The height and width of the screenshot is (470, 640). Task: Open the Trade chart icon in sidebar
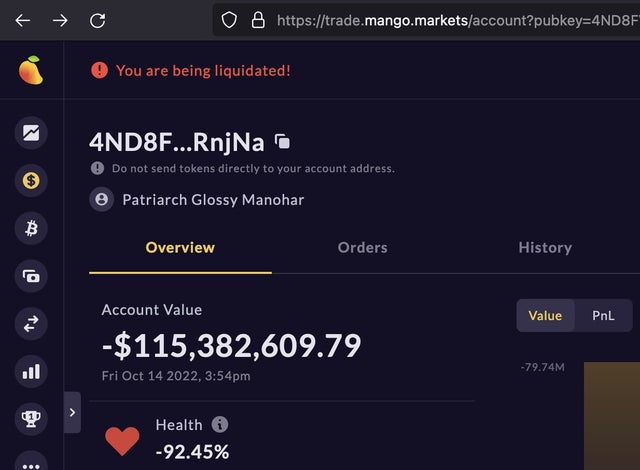click(x=32, y=133)
